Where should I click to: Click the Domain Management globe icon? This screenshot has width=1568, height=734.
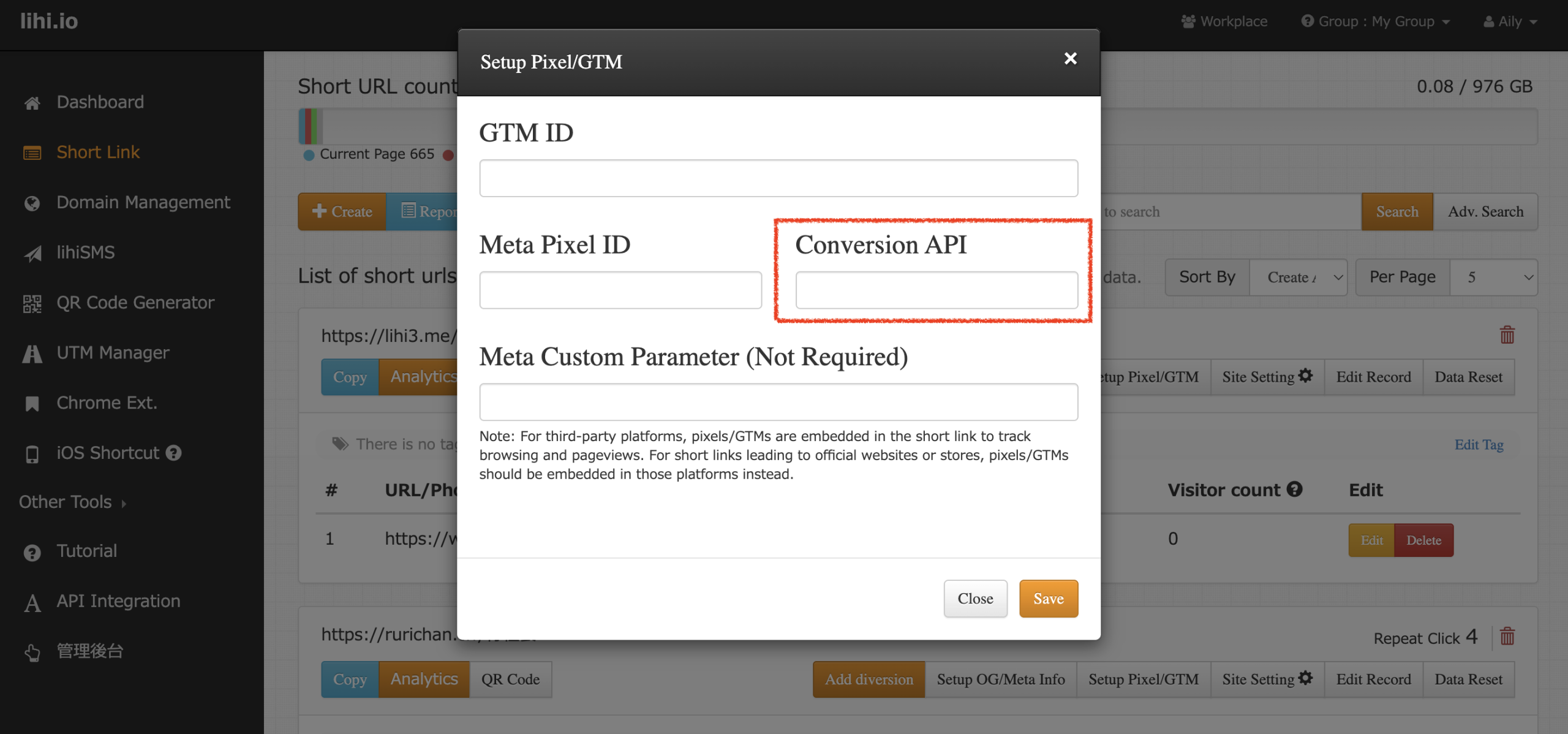point(32,203)
